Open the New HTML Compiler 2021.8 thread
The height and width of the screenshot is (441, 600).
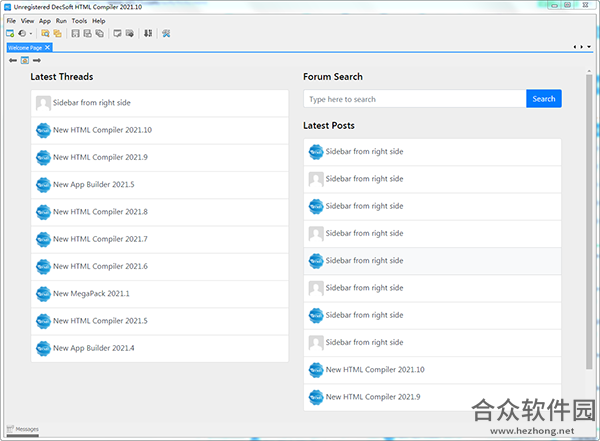pos(160,212)
